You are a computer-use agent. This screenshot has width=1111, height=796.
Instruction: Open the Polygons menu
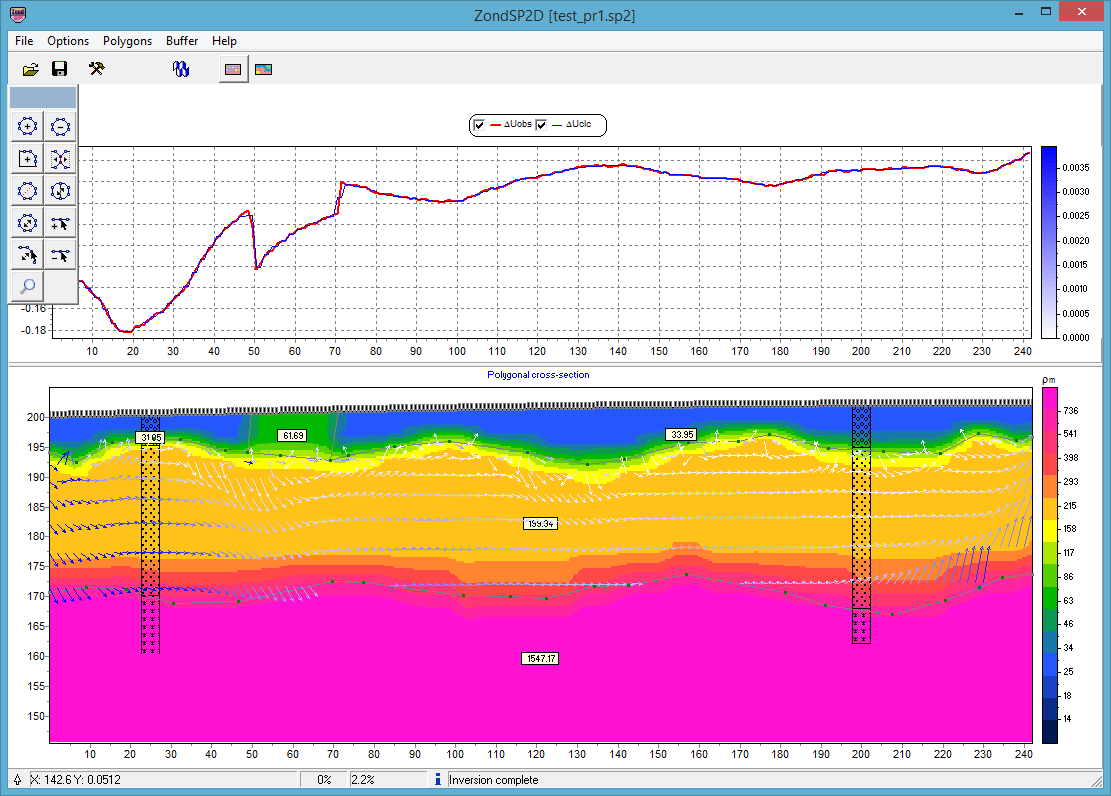(x=127, y=41)
